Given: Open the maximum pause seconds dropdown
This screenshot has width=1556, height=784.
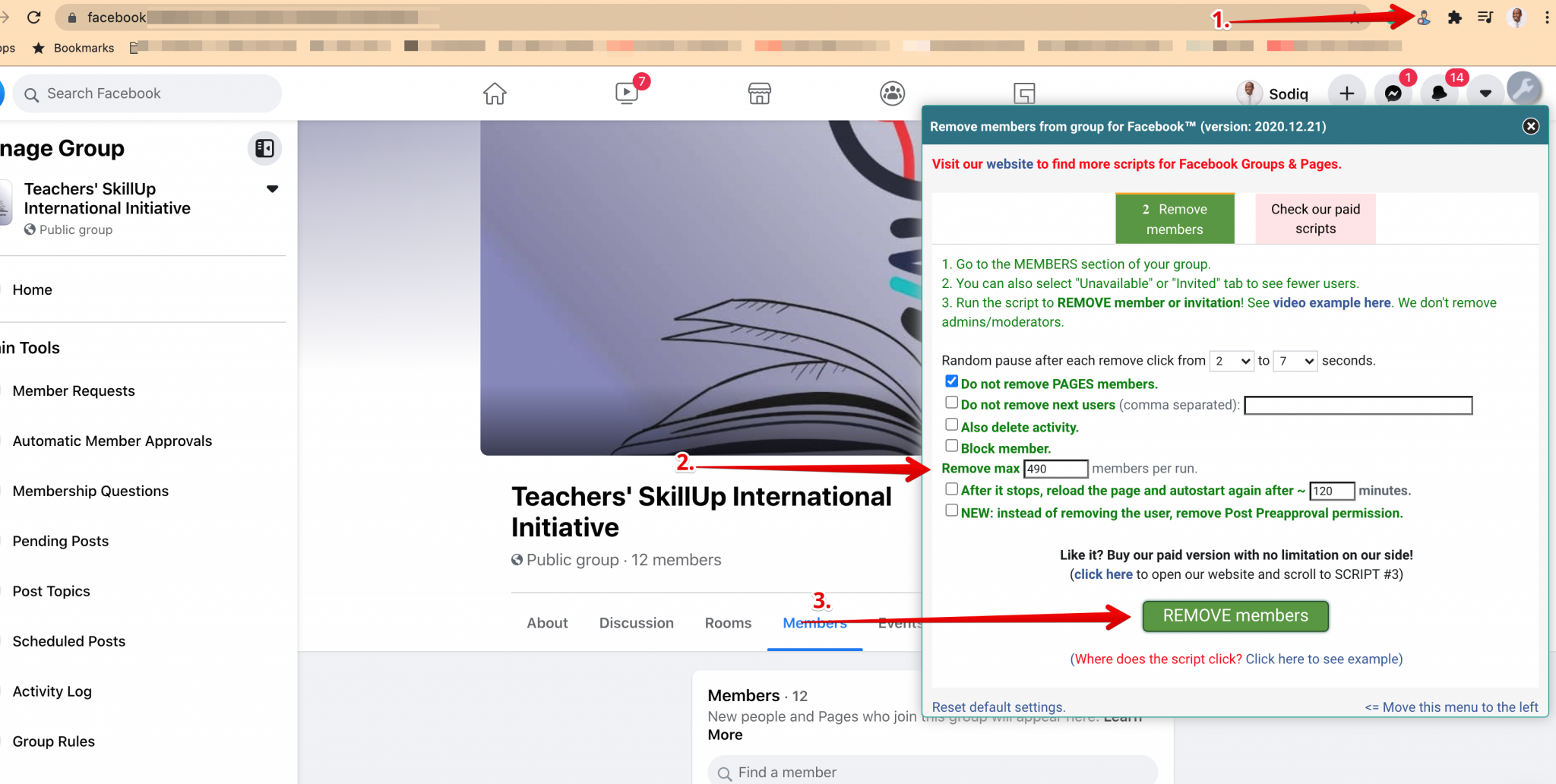Looking at the screenshot, I should click(x=1295, y=361).
